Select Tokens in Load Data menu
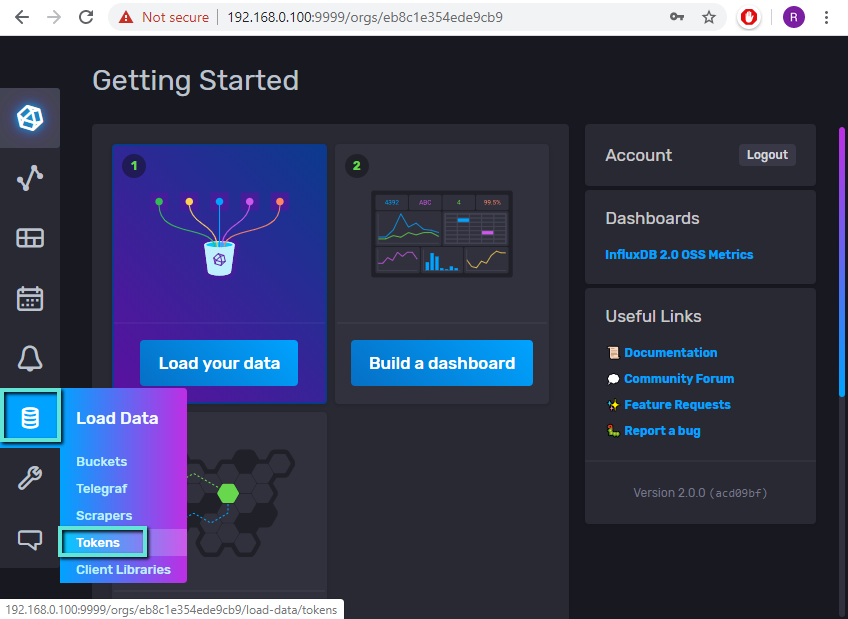The height and width of the screenshot is (619, 848). coord(98,542)
